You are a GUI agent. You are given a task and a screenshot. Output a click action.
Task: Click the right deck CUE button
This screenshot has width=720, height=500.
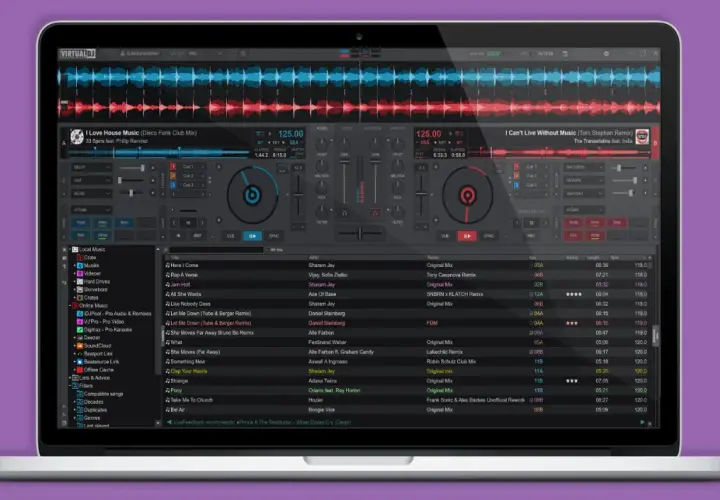445,236
